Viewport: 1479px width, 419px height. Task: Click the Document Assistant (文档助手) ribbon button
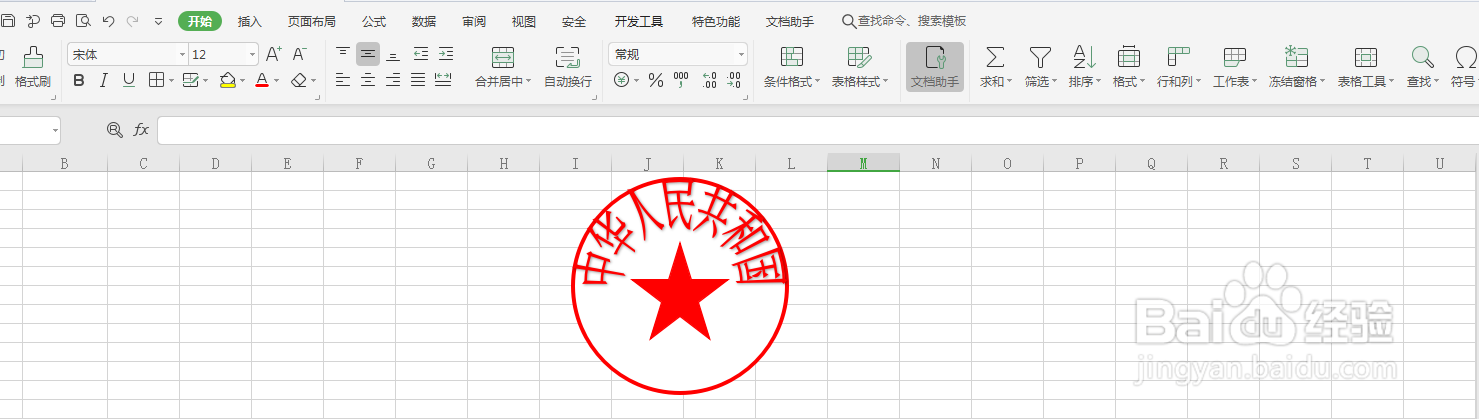[935, 67]
